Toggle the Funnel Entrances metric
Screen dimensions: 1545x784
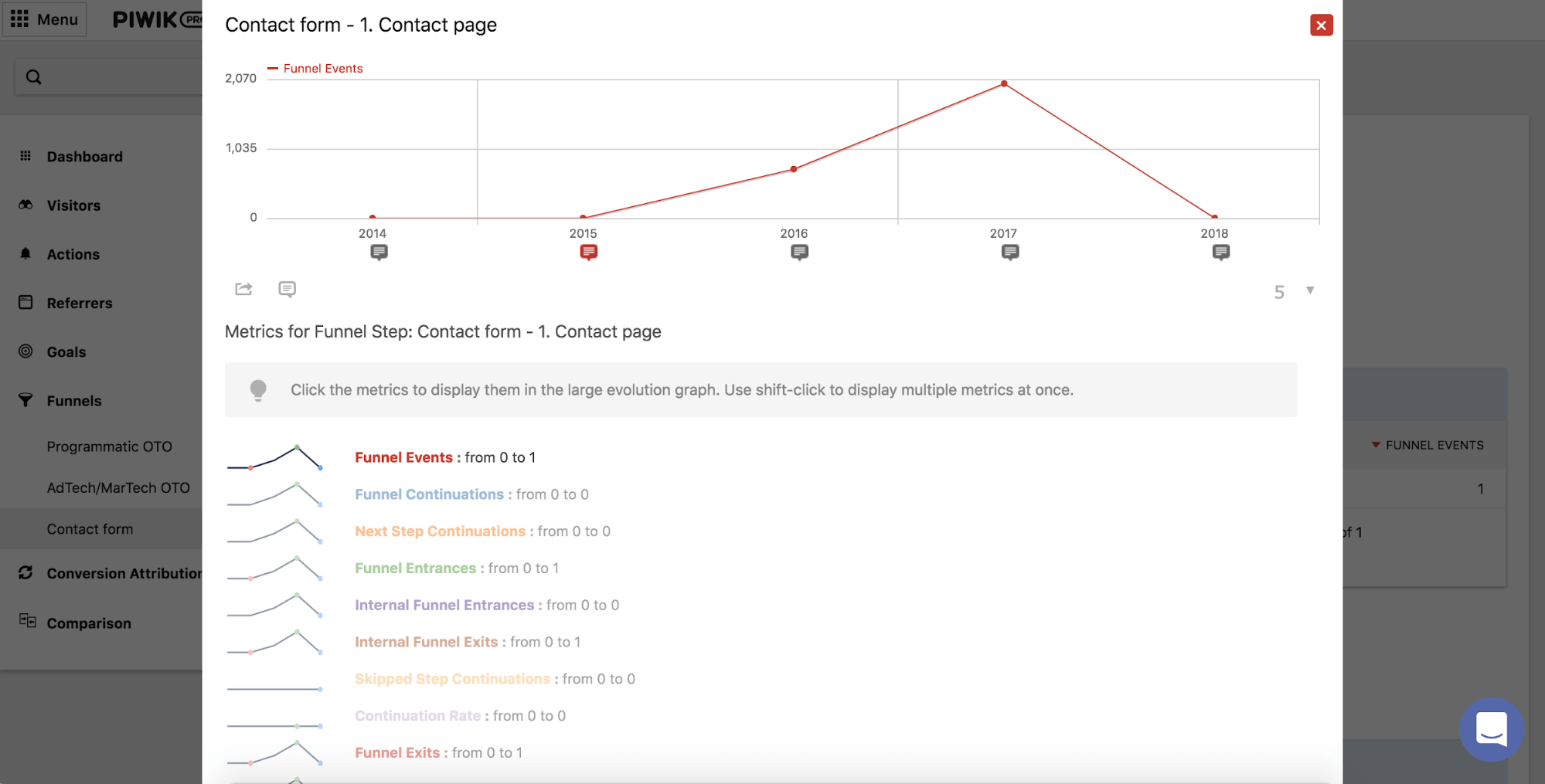point(415,568)
